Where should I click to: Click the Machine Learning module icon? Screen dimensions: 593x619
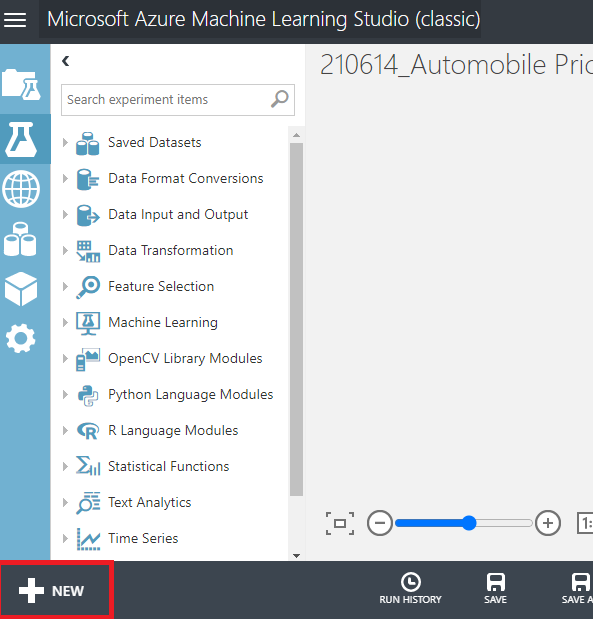(x=88, y=323)
